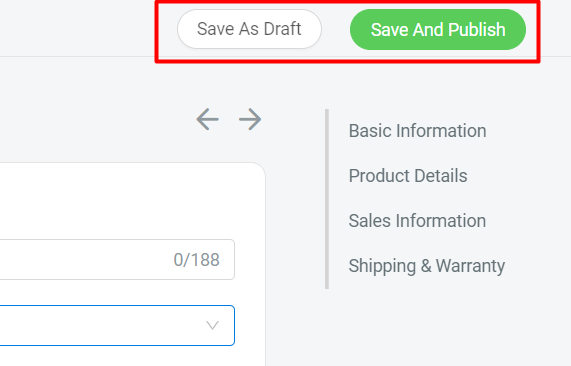Image resolution: width=571 pixels, height=366 pixels.
Task: Expand the dropdown using its chevron arrow
Action: click(212, 325)
